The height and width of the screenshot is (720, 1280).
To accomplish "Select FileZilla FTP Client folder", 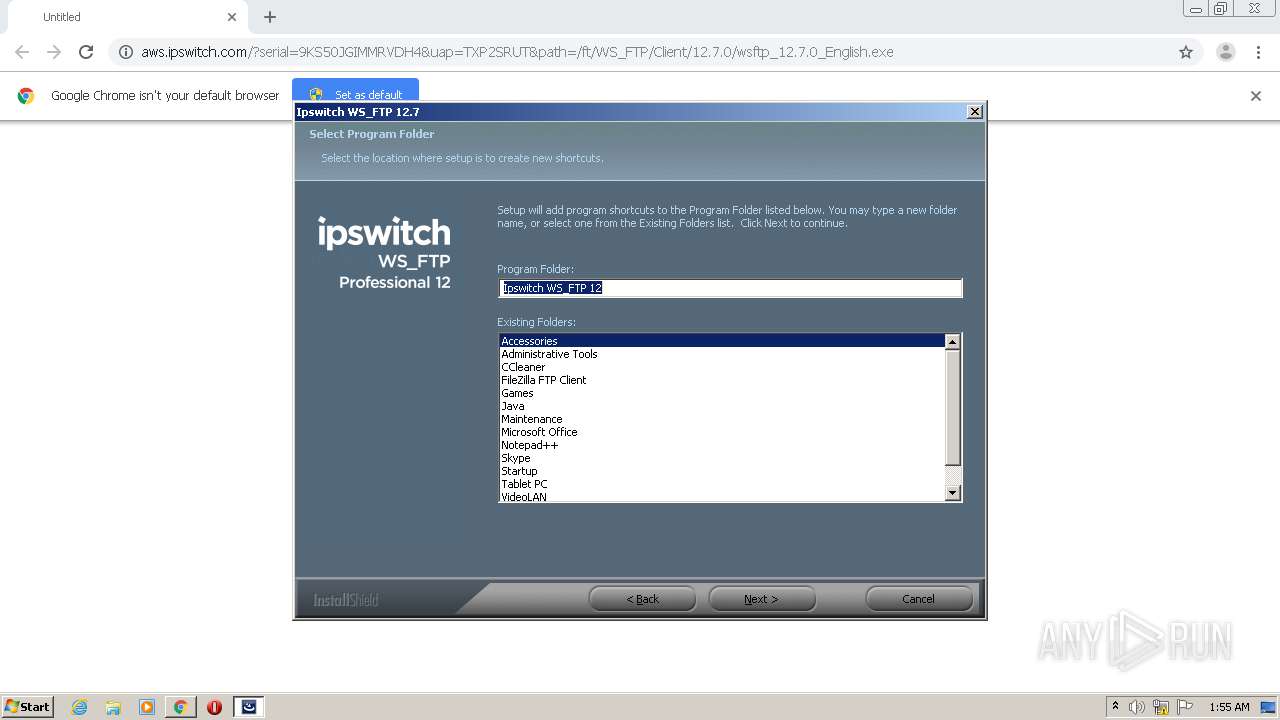I will [722, 380].
